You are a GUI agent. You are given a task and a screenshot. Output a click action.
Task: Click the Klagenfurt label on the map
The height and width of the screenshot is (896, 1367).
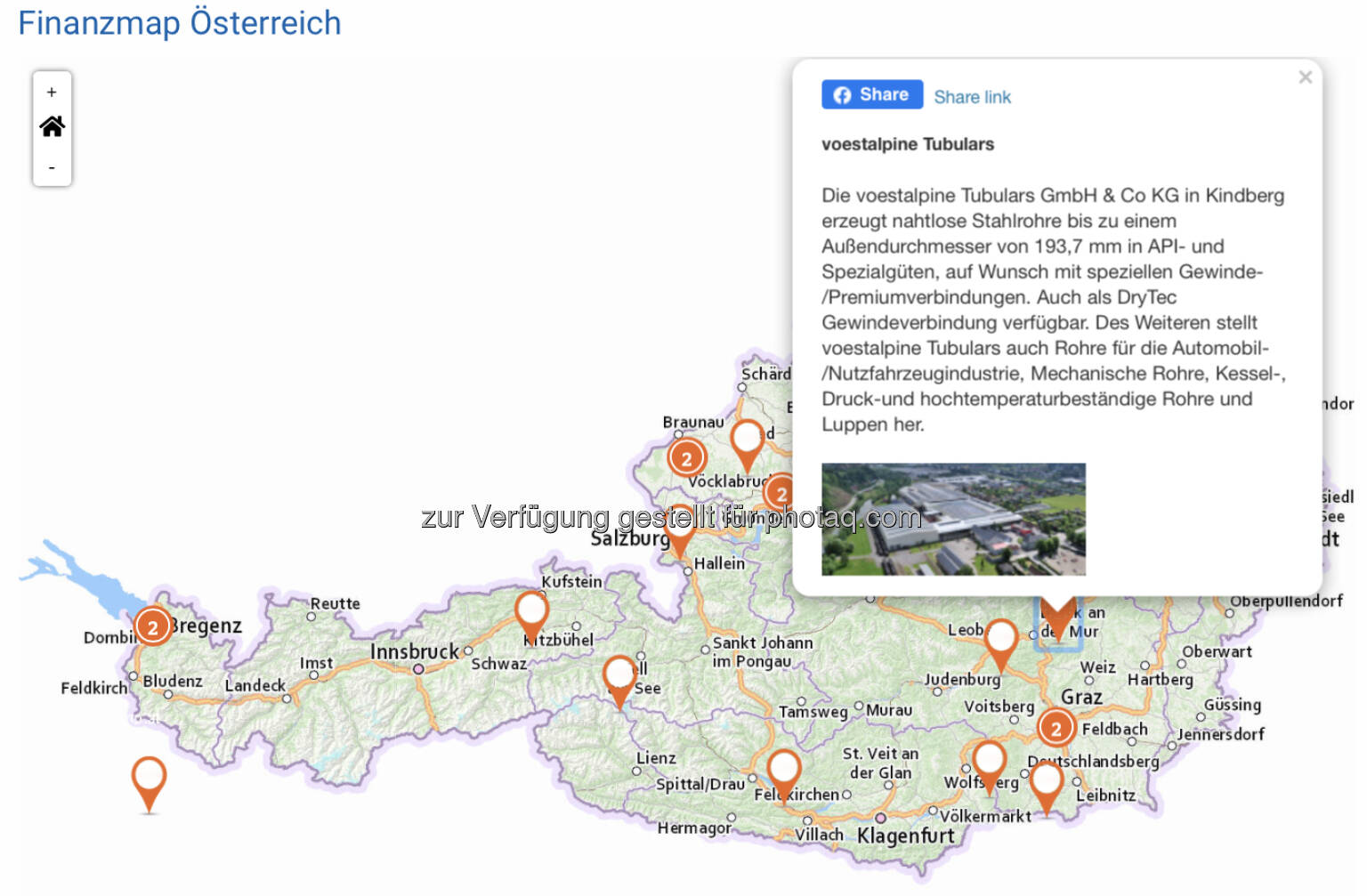[x=904, y=835]
